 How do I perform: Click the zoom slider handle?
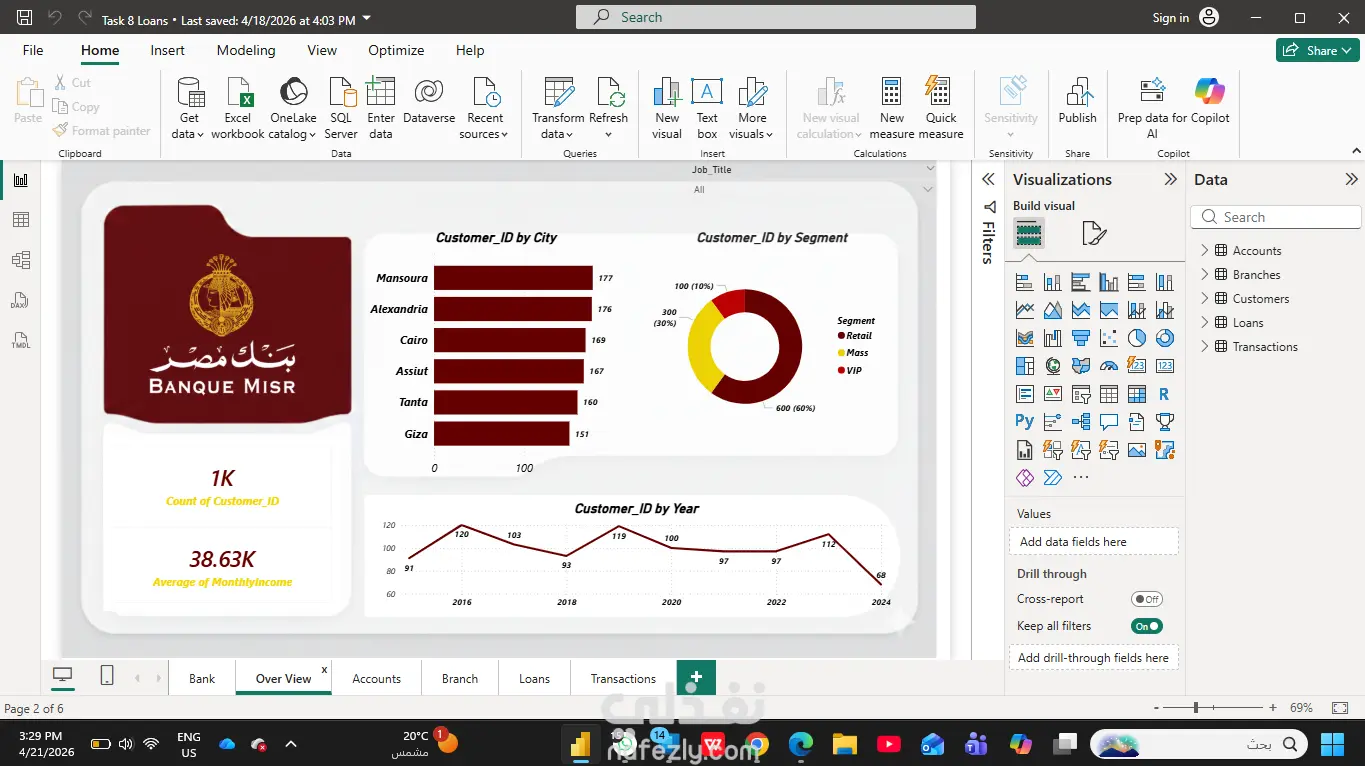tap(1196, 708)
